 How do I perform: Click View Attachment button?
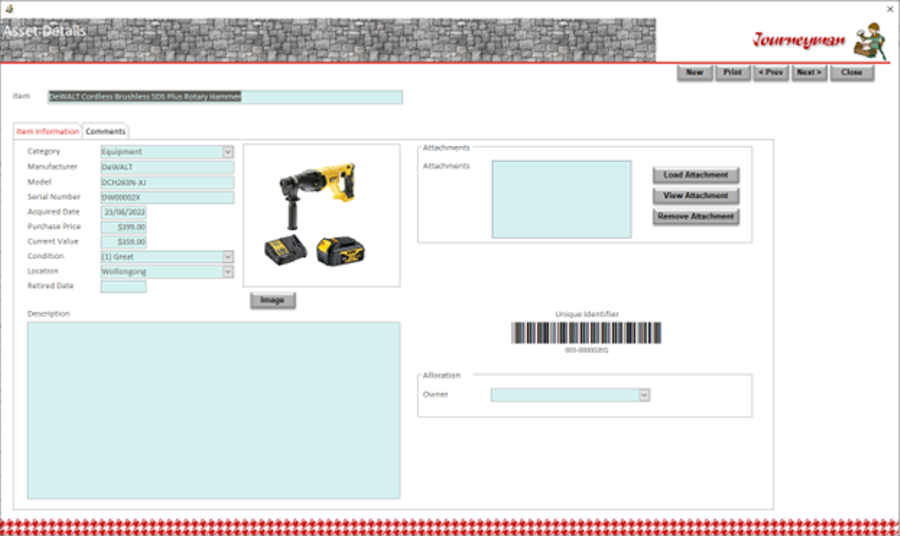tap(696, 196)
